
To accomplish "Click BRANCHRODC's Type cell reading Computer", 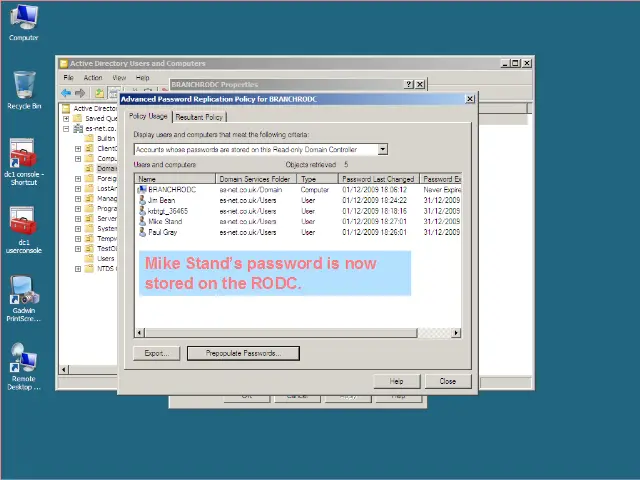I will [314, 190].
